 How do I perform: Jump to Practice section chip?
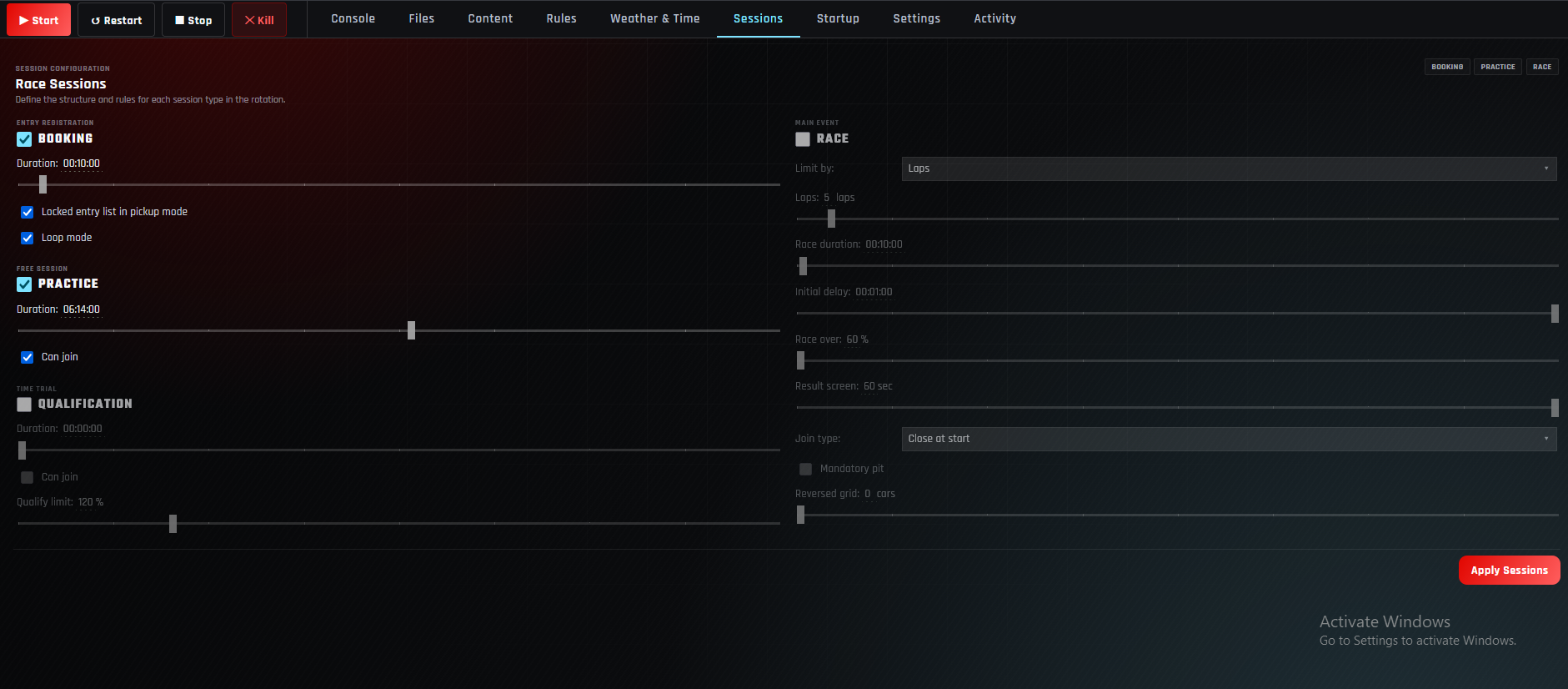click(1498, 67)
